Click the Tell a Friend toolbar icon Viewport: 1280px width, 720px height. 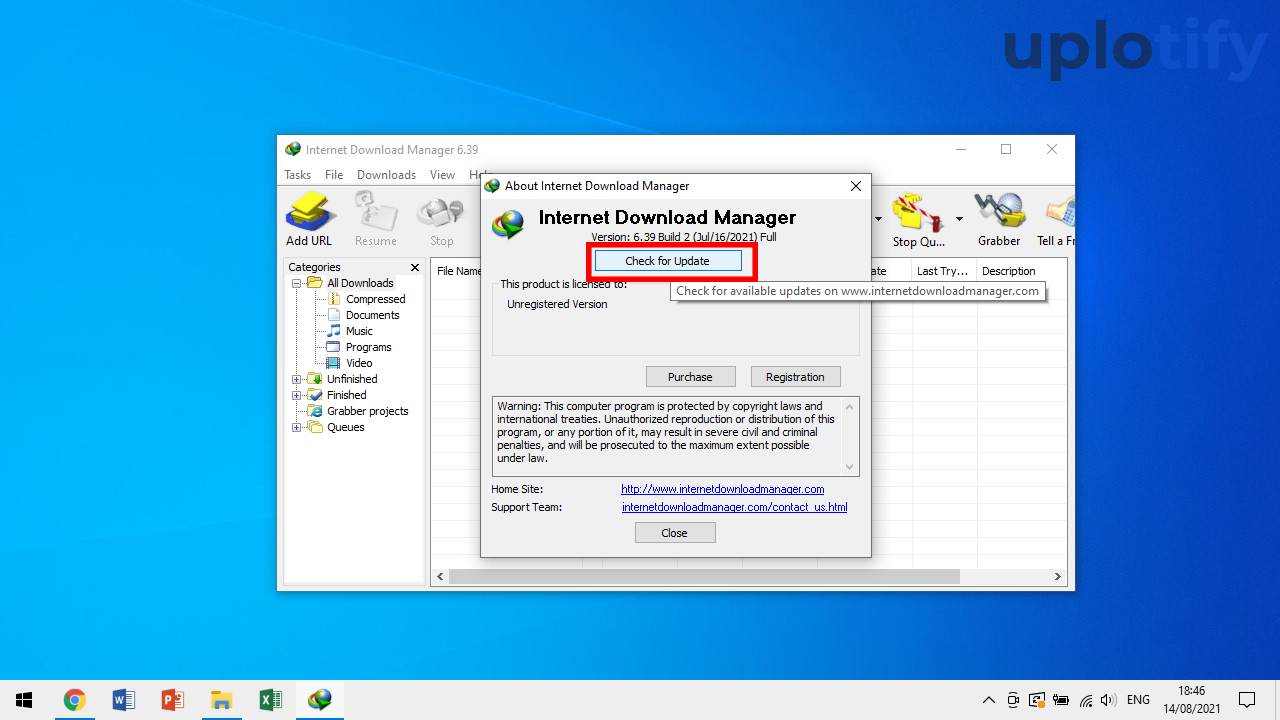[1058, 220]
